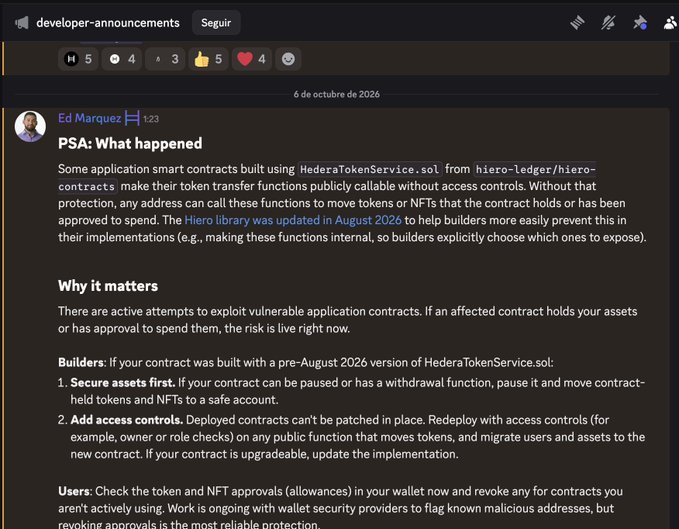Toggle the red heart reaction
The image size is (679, 529).
pyautogui.click(x=252, y=59)
